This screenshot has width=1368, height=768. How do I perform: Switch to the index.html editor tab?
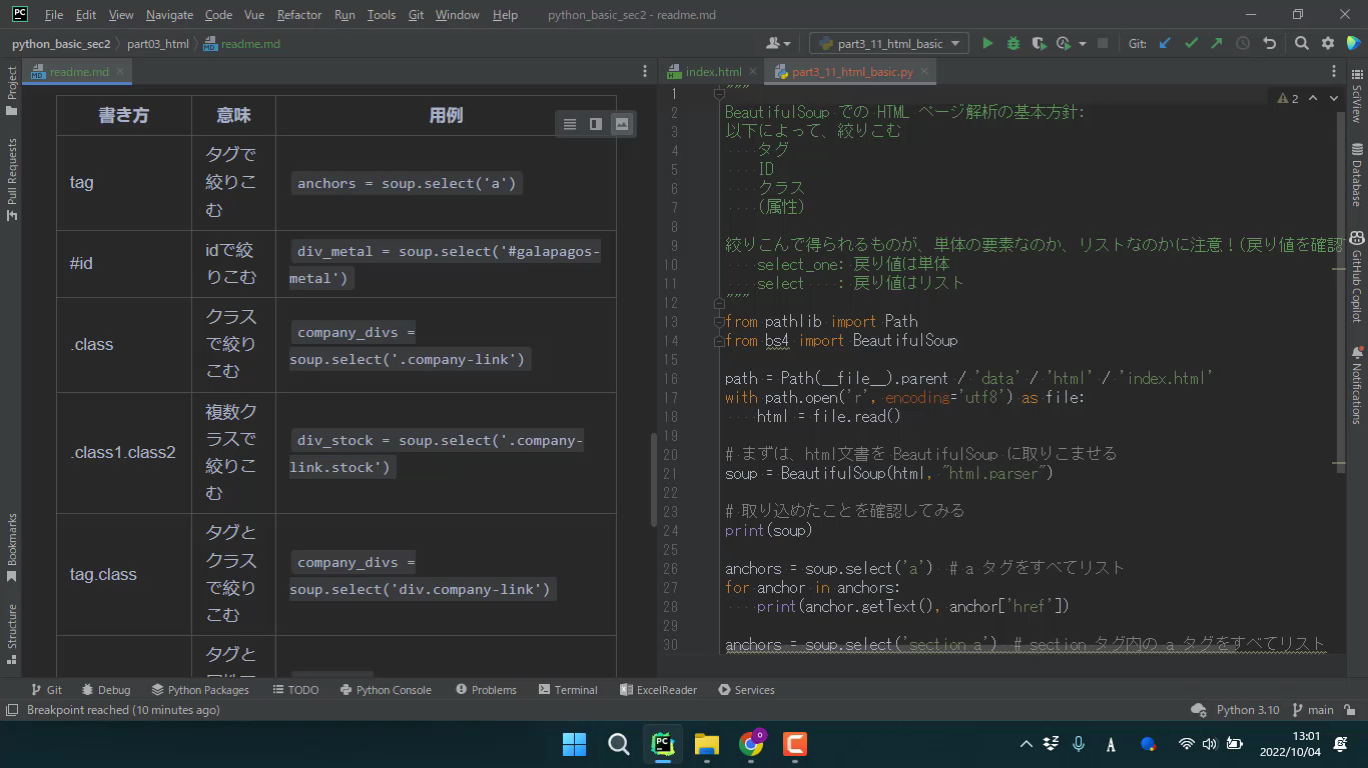(713, 72)
